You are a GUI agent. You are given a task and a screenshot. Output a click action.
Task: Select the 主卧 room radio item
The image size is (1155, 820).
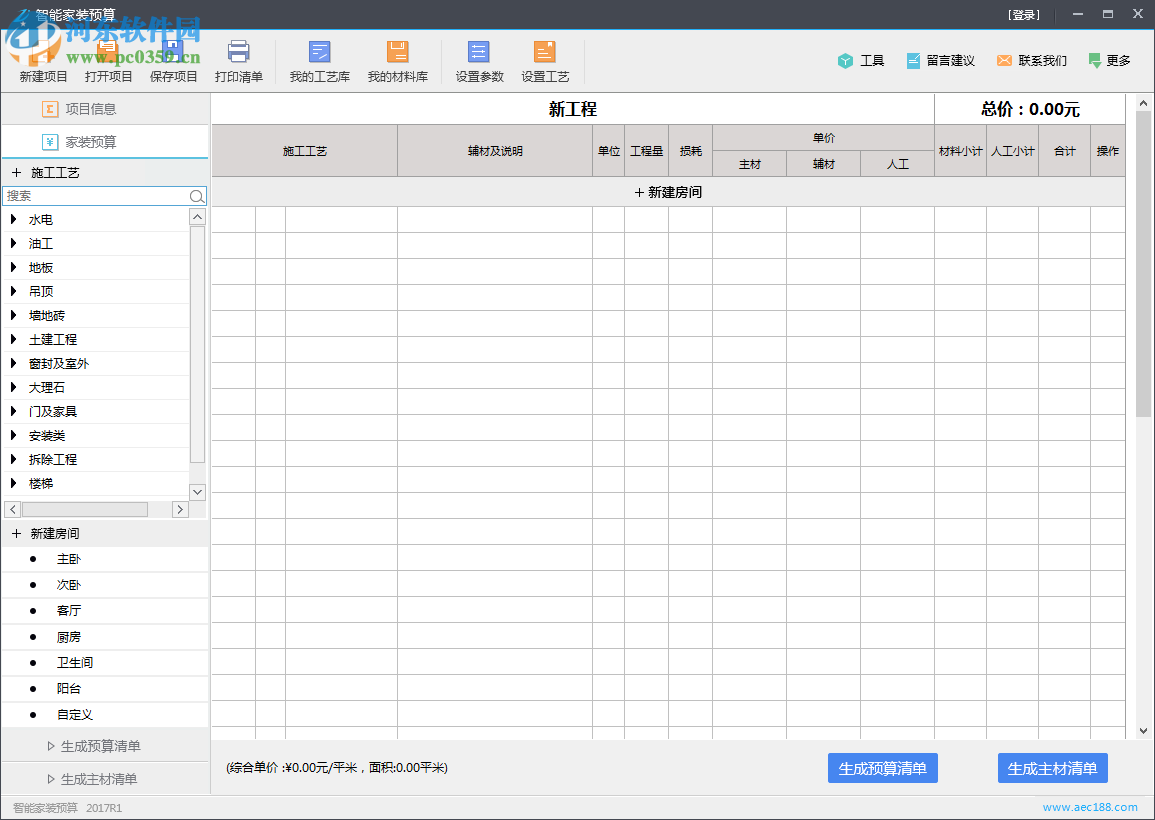68,559
